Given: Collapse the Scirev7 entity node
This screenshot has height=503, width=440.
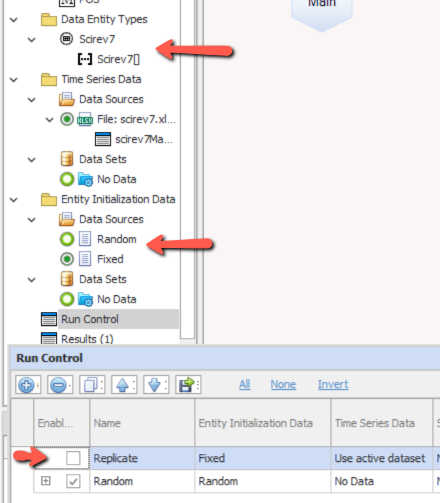Looking at the screenshot, I should [31, 40].
